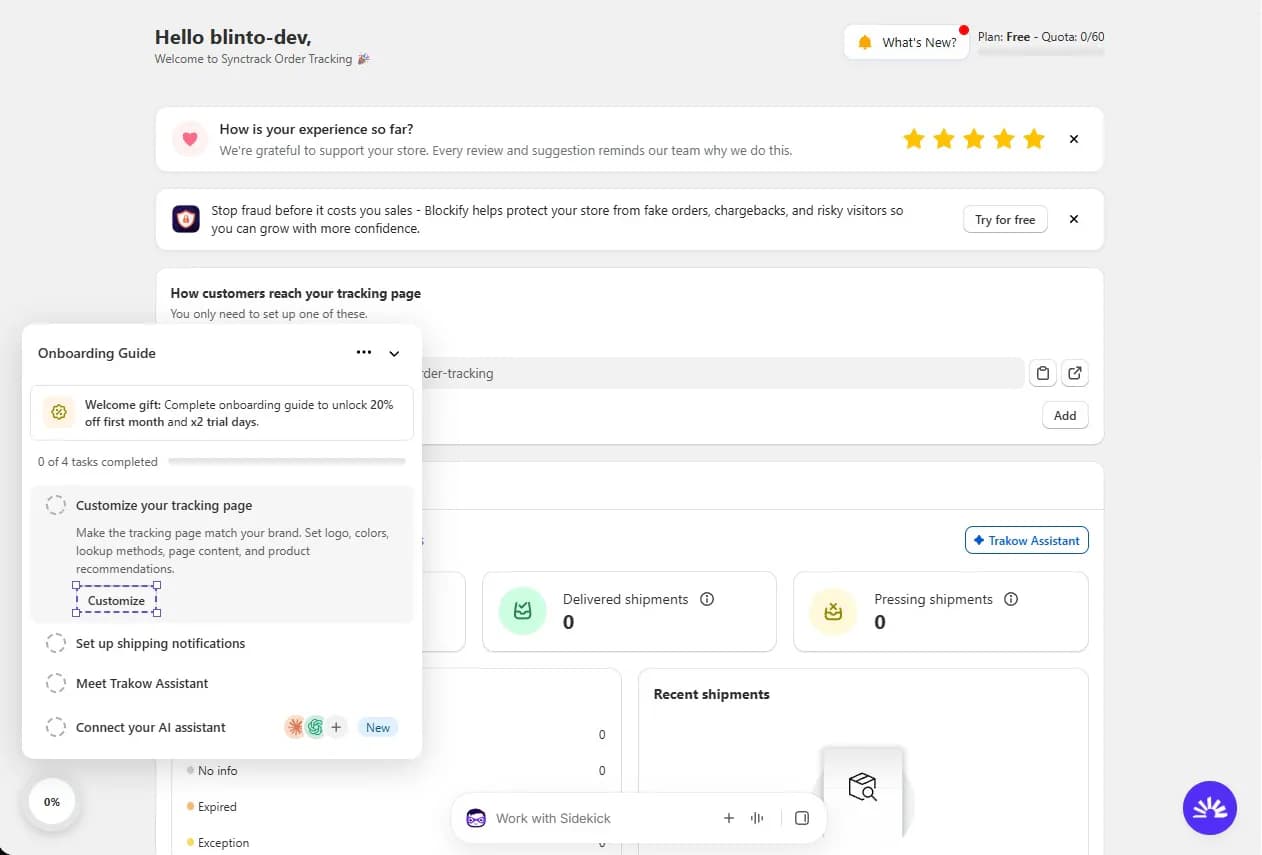Screen dimensions: 1262x855
Task: Click the Claude AI assistant icon
Action: click(294, 727)
